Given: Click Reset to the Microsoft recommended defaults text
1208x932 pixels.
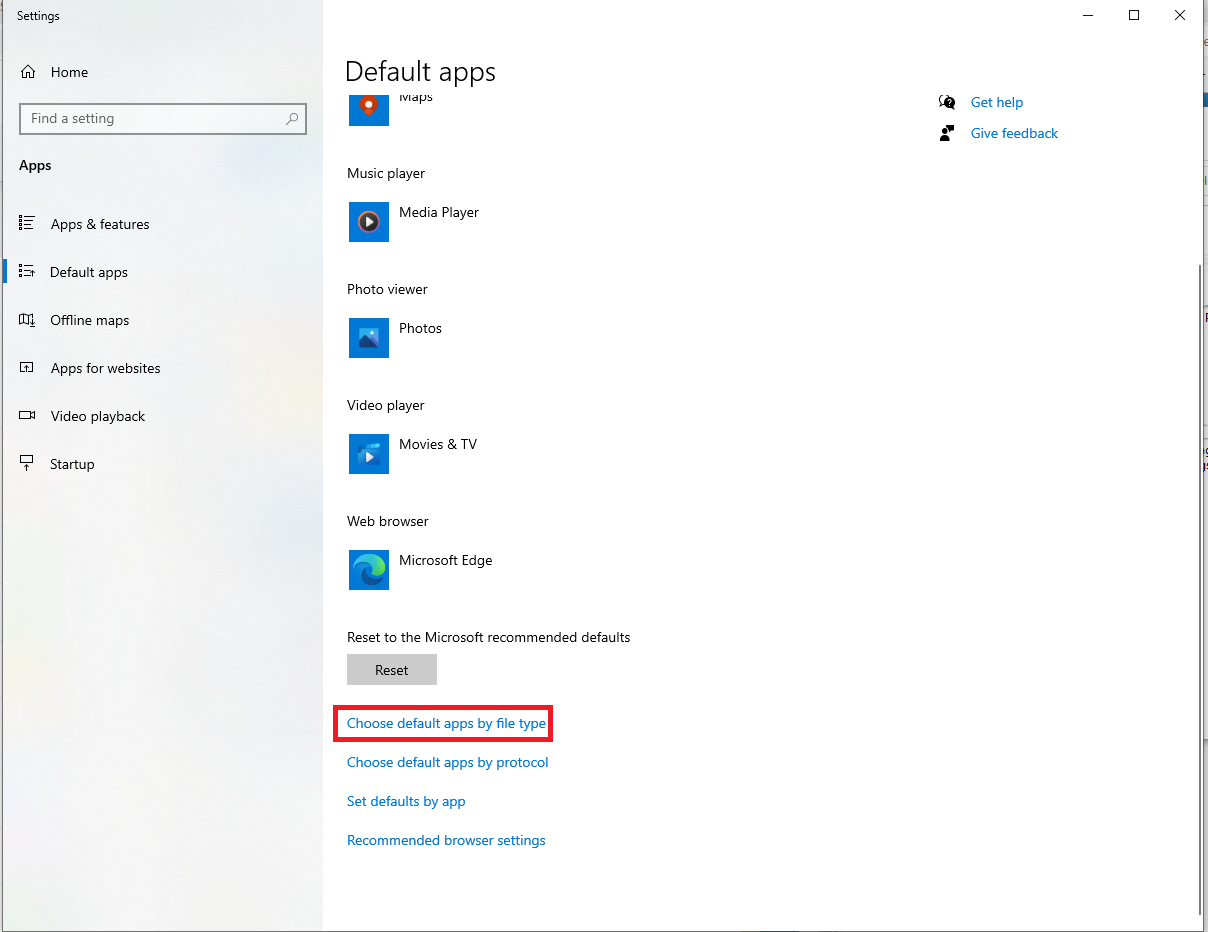Looking at the screenshot, I should (489, 637).
